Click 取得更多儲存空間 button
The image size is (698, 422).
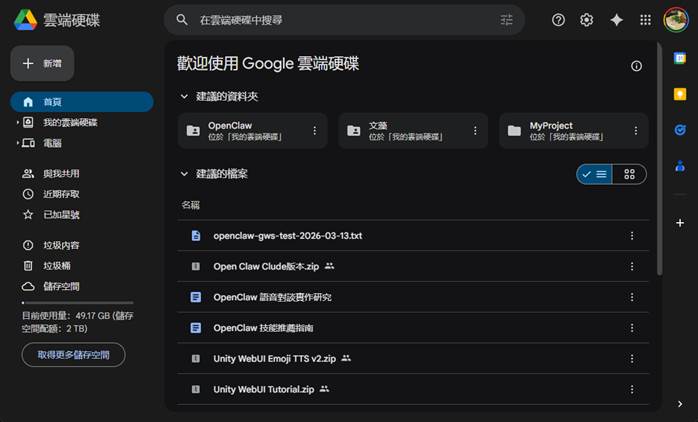(73, 355)
